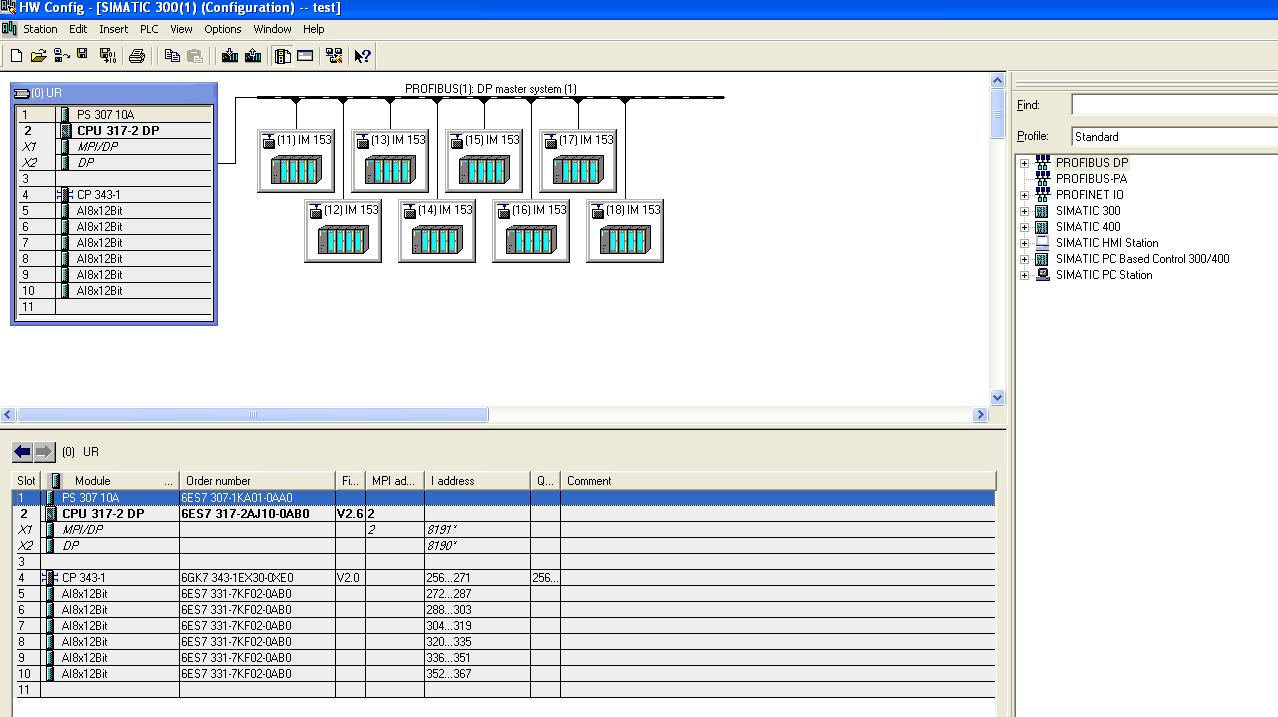The height and width of the screenshot is (717, 1278).
Task: Expand the SIMATIC 400 catalog node
Action: tap(1024, 227)
